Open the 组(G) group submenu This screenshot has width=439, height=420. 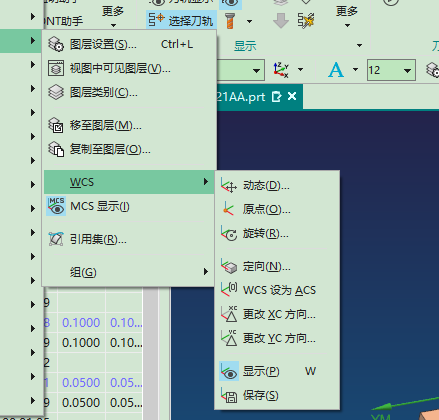pyautogui.click(x=129, y=272)
